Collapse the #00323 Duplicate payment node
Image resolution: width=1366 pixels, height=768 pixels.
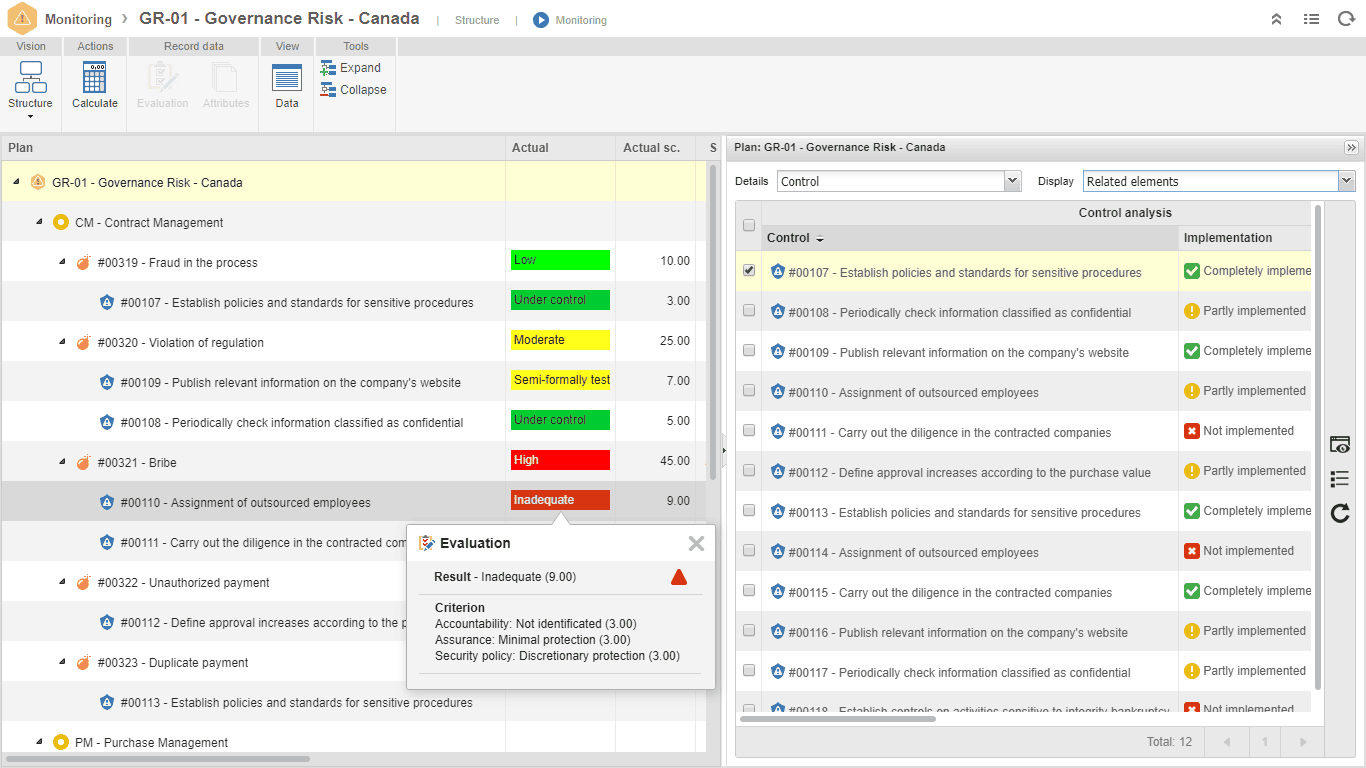(x=62, y=662)
